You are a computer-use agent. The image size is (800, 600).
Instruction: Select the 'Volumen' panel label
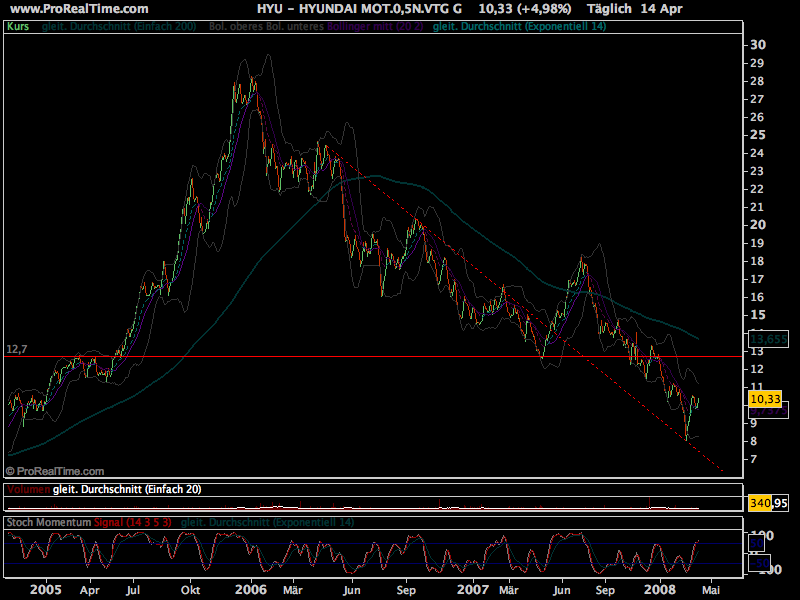click(27, 489)
